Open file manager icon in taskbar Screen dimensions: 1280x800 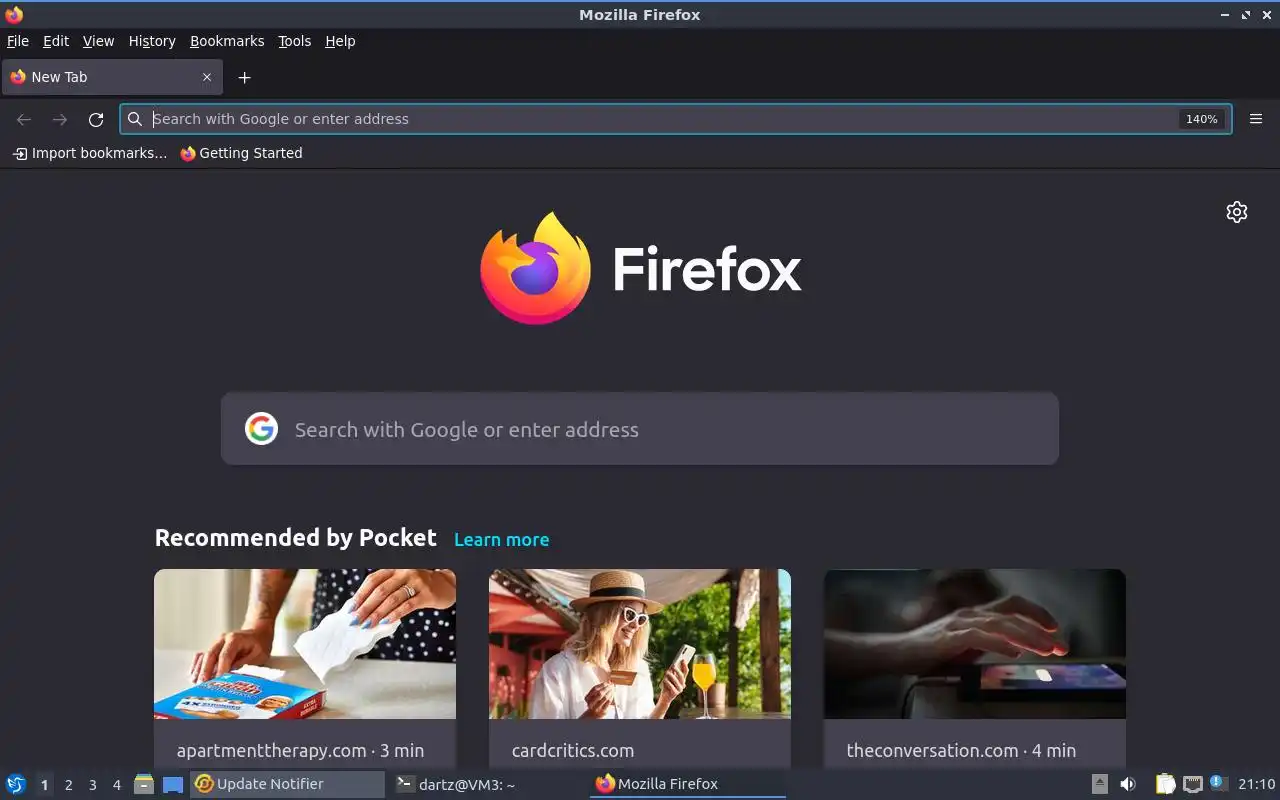click(x=144, y=784)
